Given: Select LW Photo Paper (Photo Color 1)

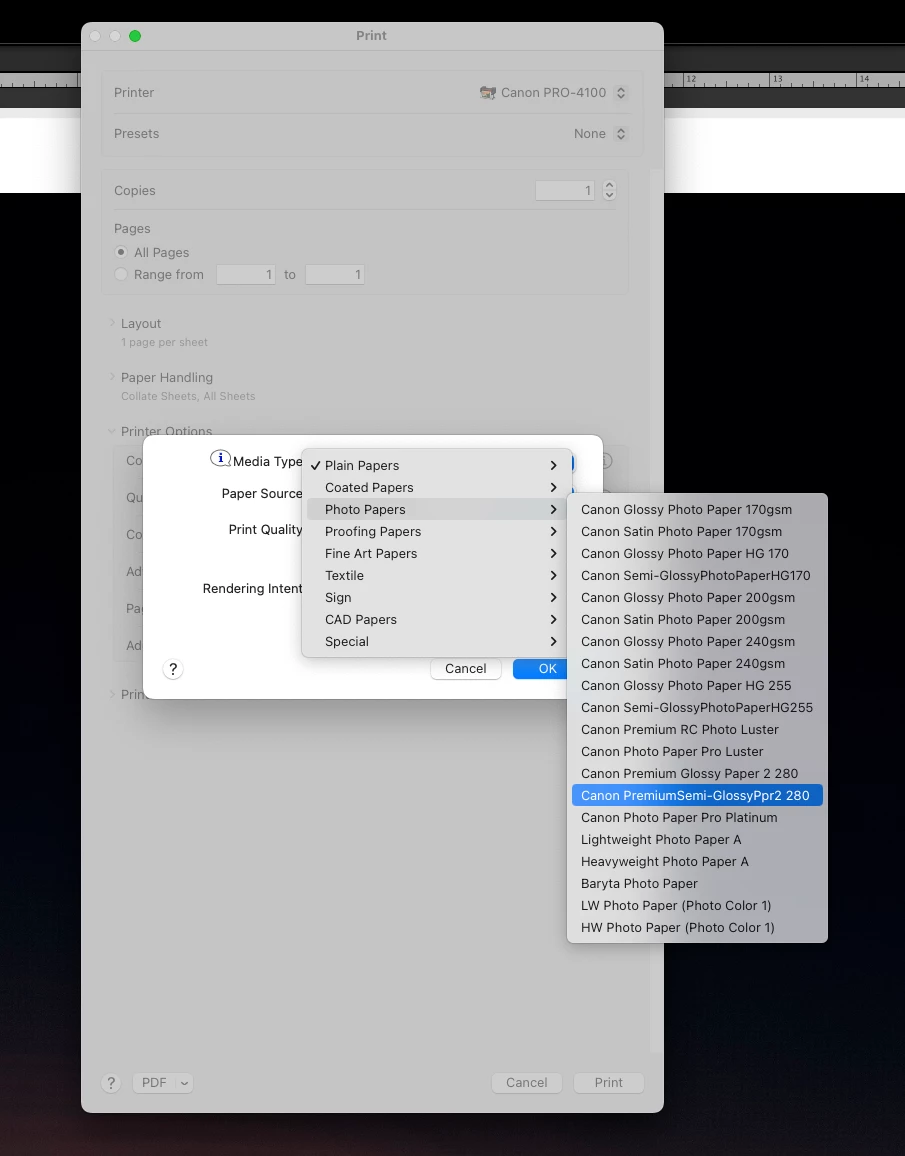Looking at the screenshot, I should tap(697, 906).
